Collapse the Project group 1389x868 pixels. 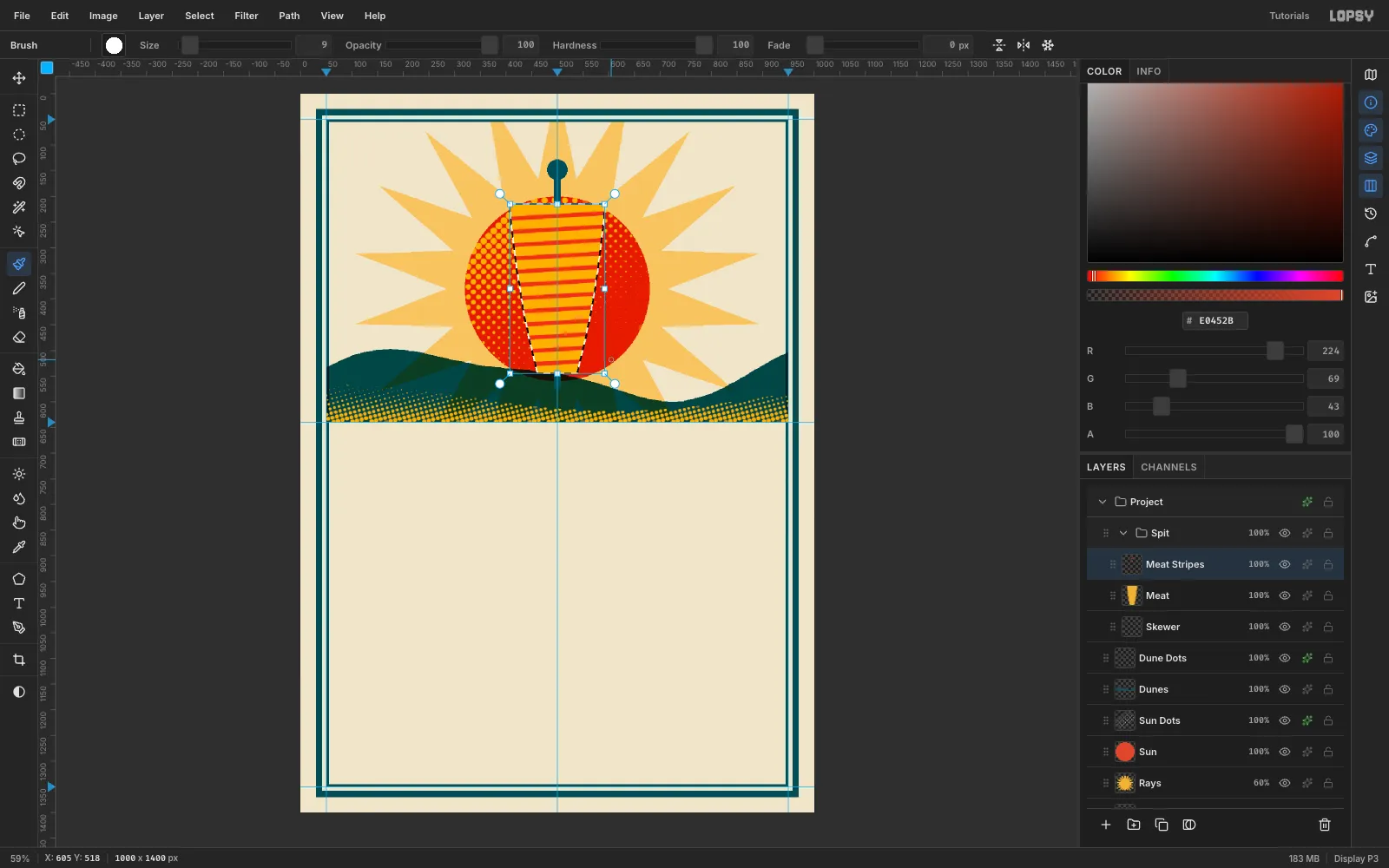(x=1103, y=502)
